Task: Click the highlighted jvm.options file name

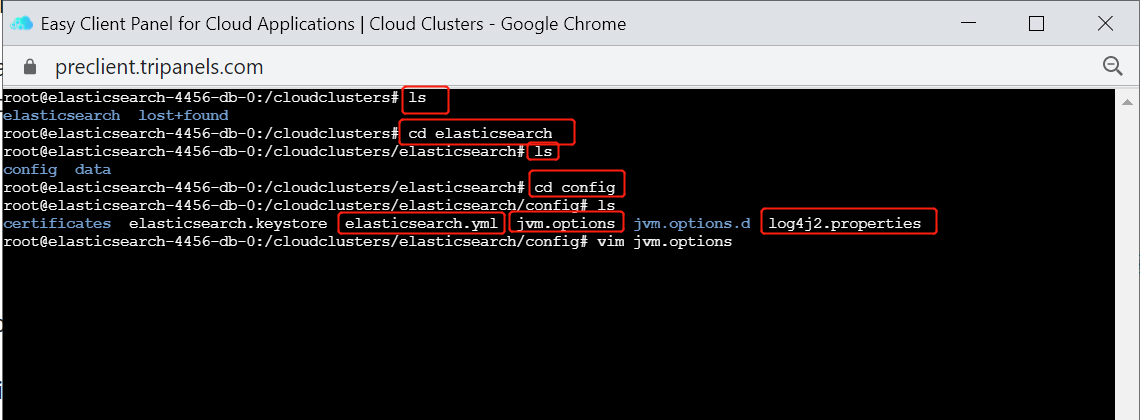Action: 566,223
